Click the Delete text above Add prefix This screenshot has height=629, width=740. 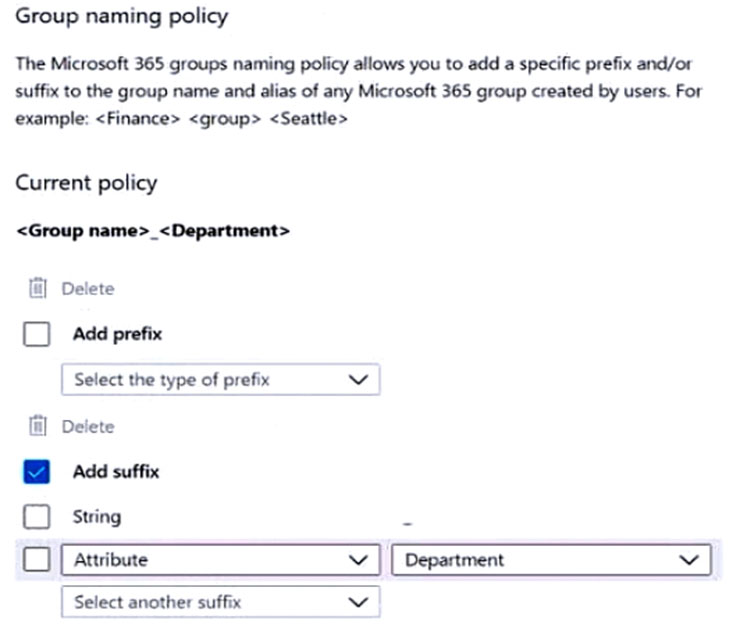click(88, 289)
